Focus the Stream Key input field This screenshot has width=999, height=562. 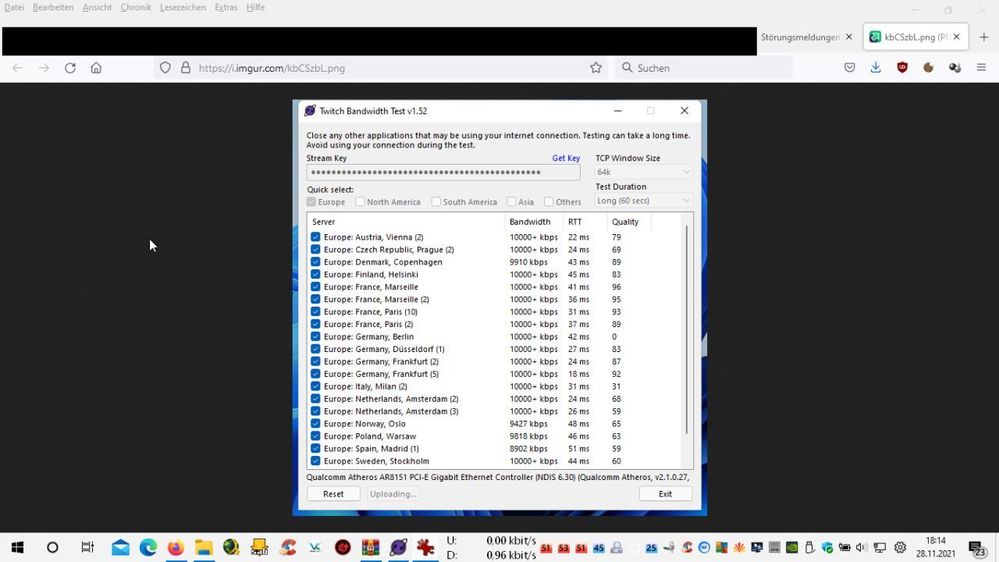pyautogui.click(x=443, y=172)
